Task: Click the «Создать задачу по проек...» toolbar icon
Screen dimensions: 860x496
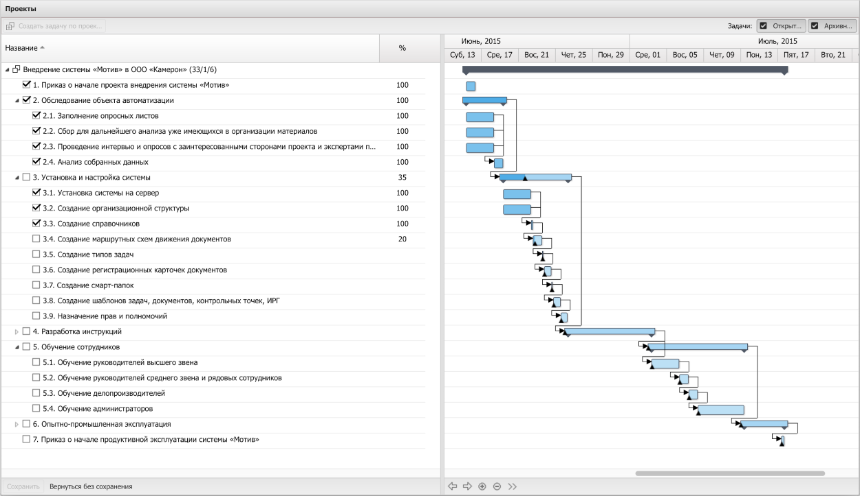Action: click(11, 25)
